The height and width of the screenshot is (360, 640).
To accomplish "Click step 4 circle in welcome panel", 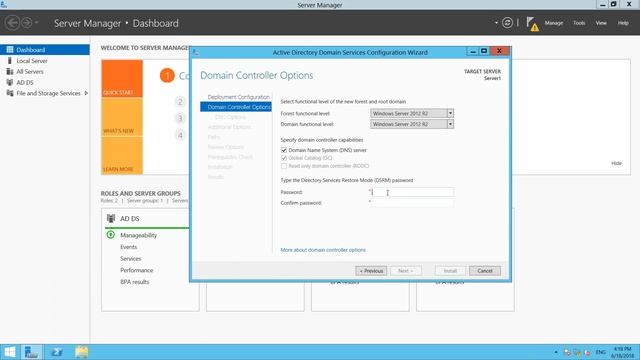I will [x=180, y=135].
